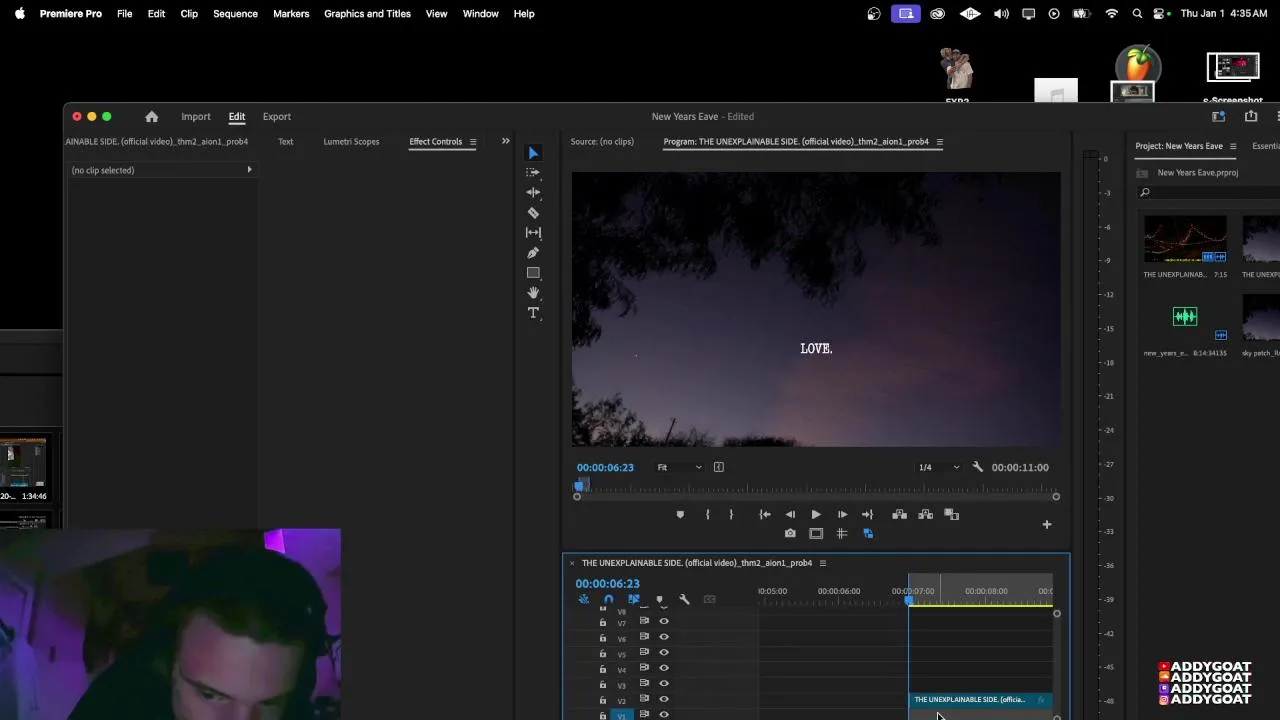Open Timeline panel menu
This screenshot has width=1280, height=720.
pos(823,563)
